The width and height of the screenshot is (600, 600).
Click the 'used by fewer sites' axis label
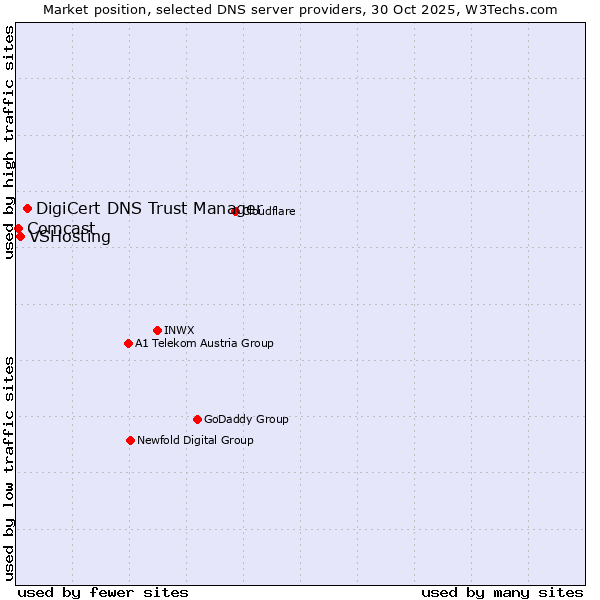103,592
